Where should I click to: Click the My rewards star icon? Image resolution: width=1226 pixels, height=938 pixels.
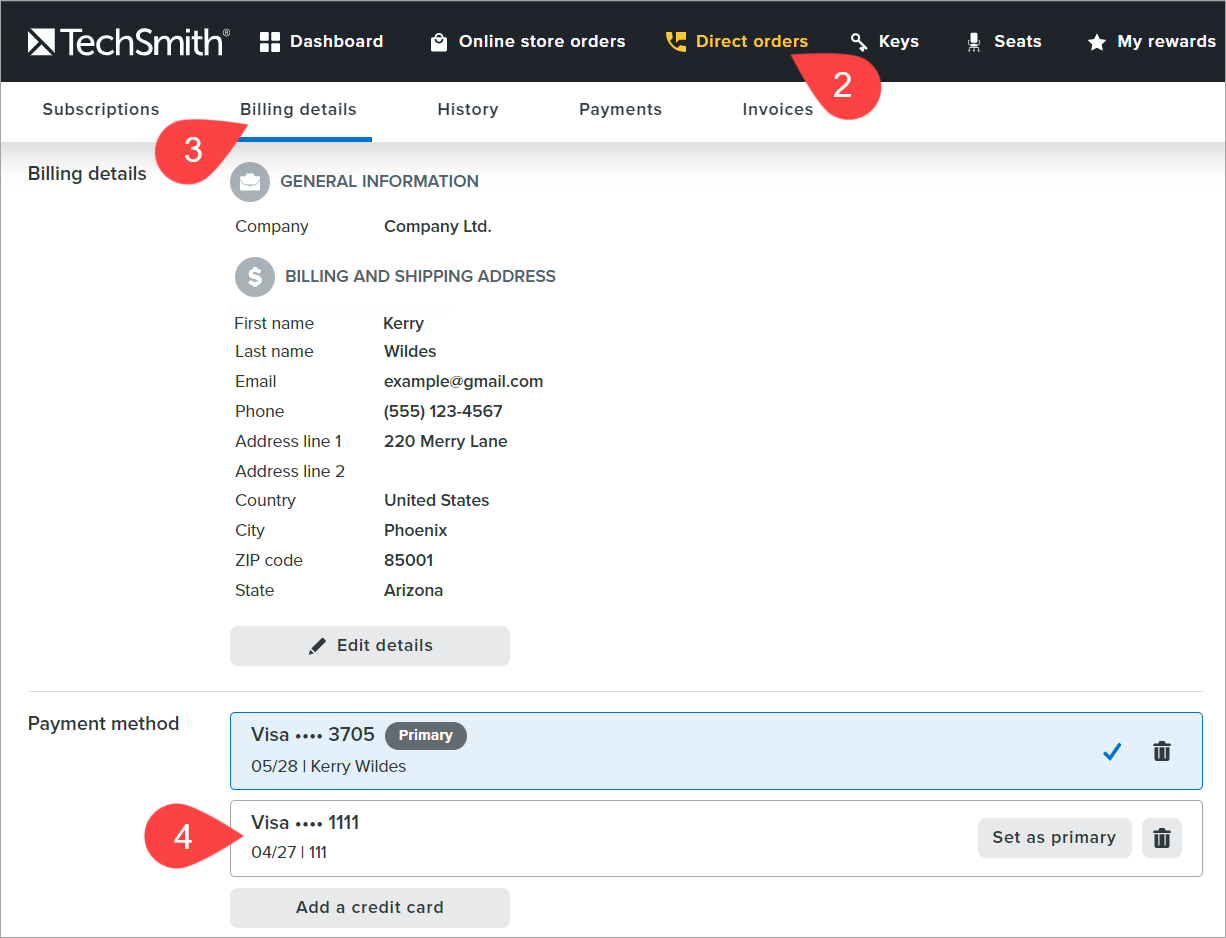tap(1097, 42)
